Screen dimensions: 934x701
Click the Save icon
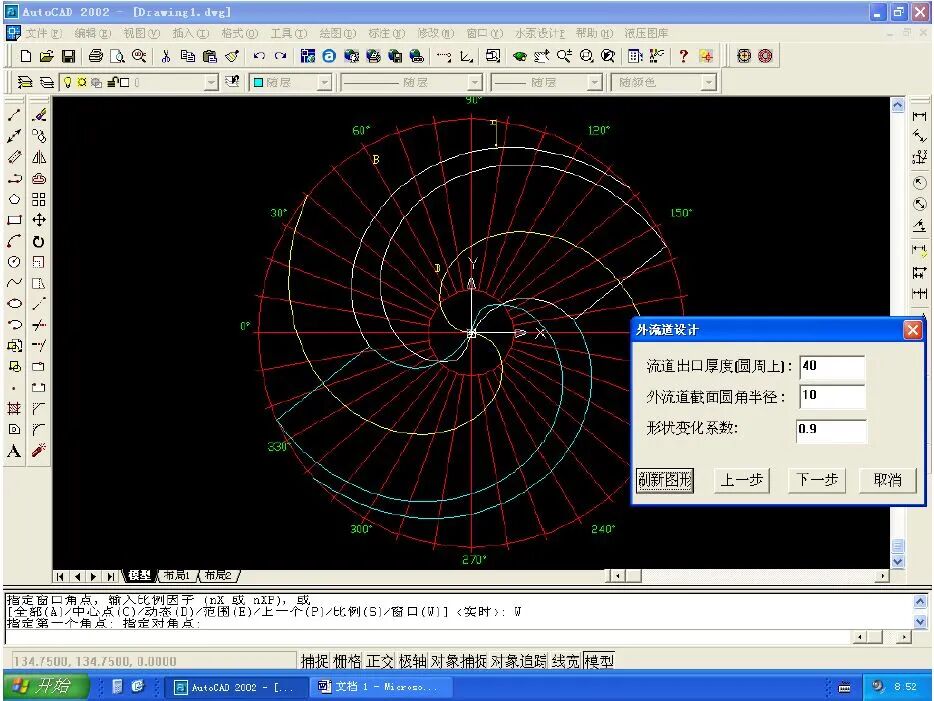pos(69,56)
